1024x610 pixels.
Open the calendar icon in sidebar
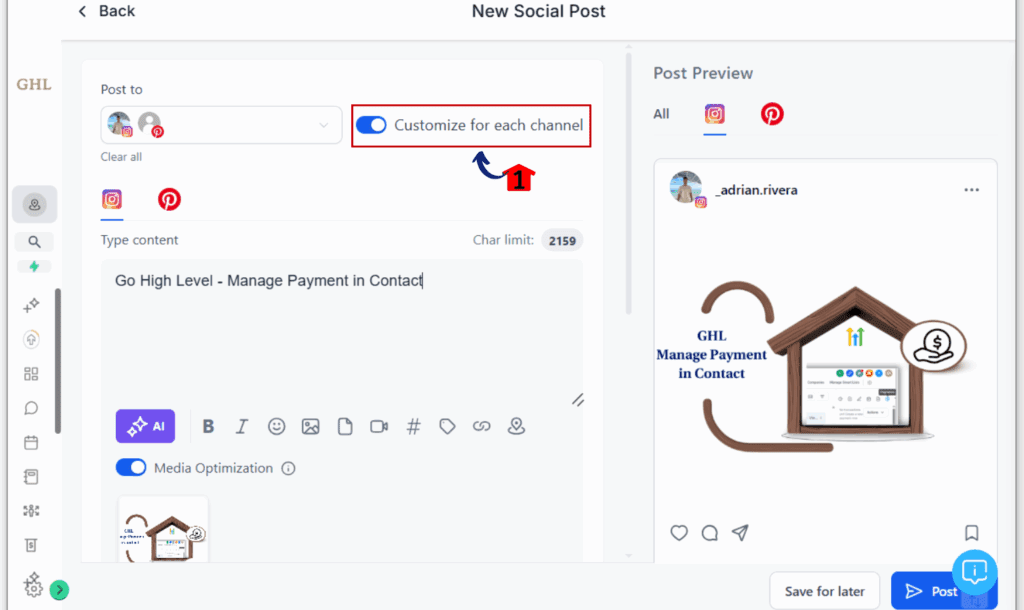coord(31,443)
